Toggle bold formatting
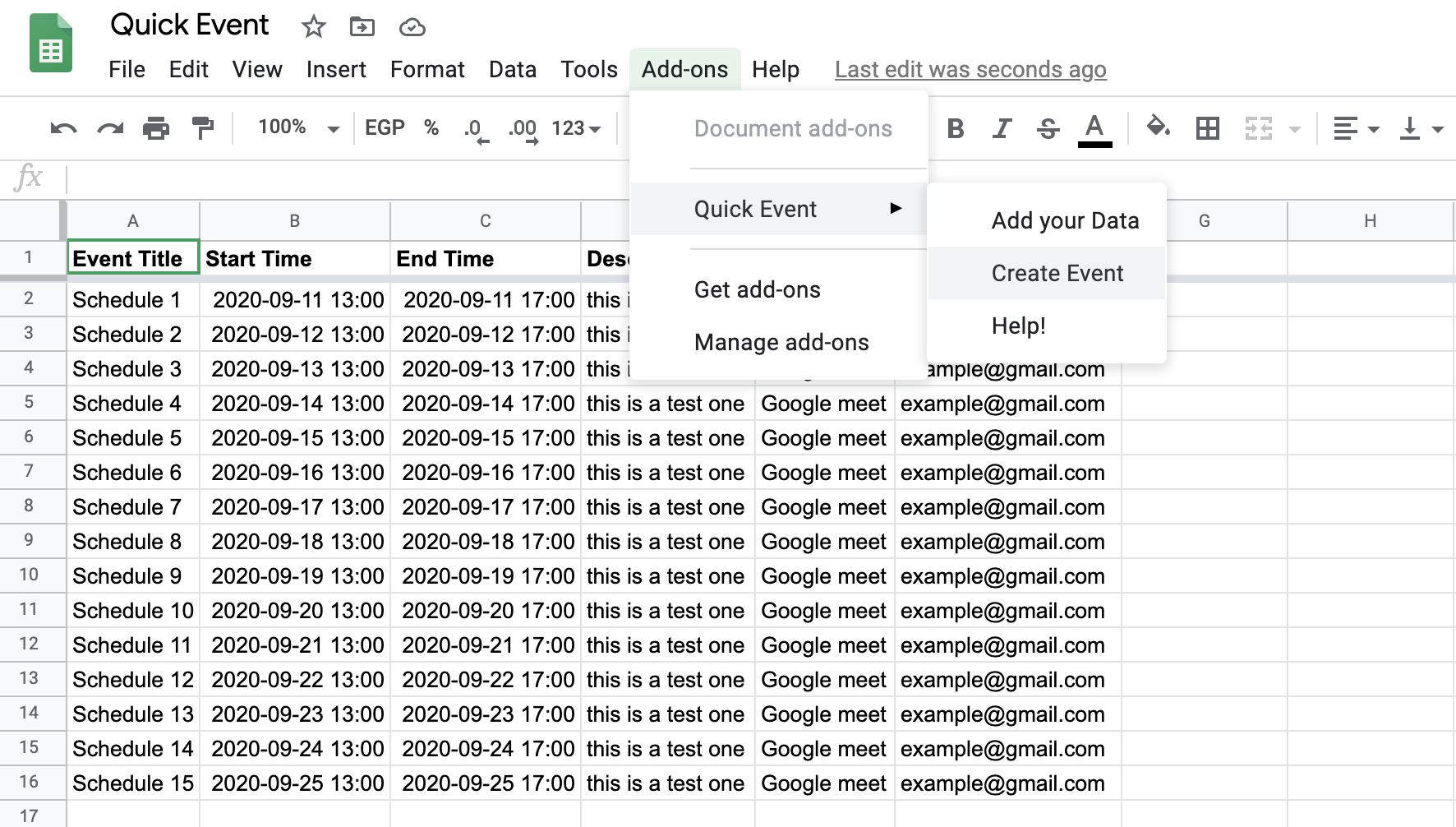The height and width of the screenshot is (827, 1456). click(955, 127)
